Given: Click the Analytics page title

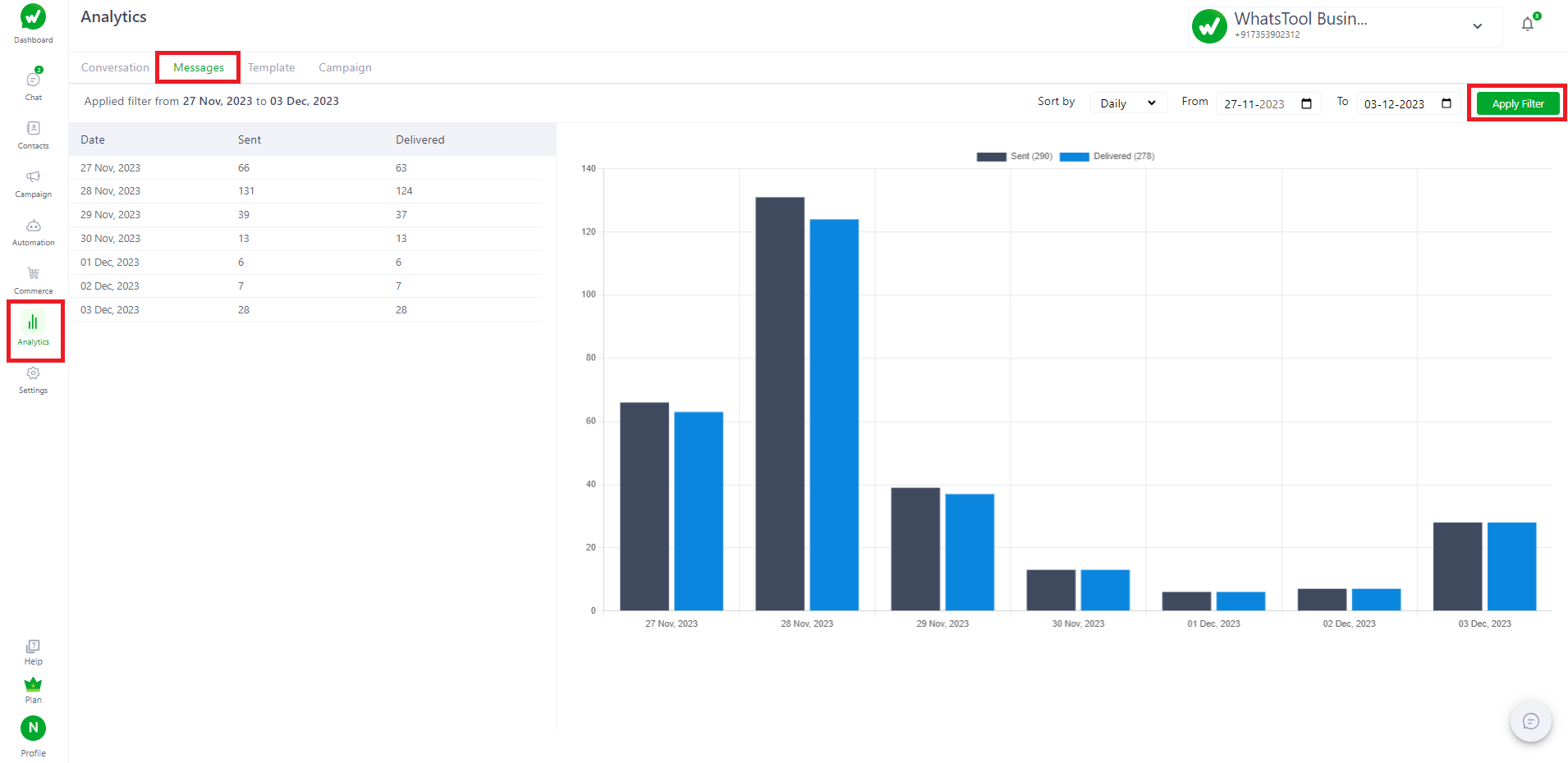Looking at the screenshot, I should point(113,16).
